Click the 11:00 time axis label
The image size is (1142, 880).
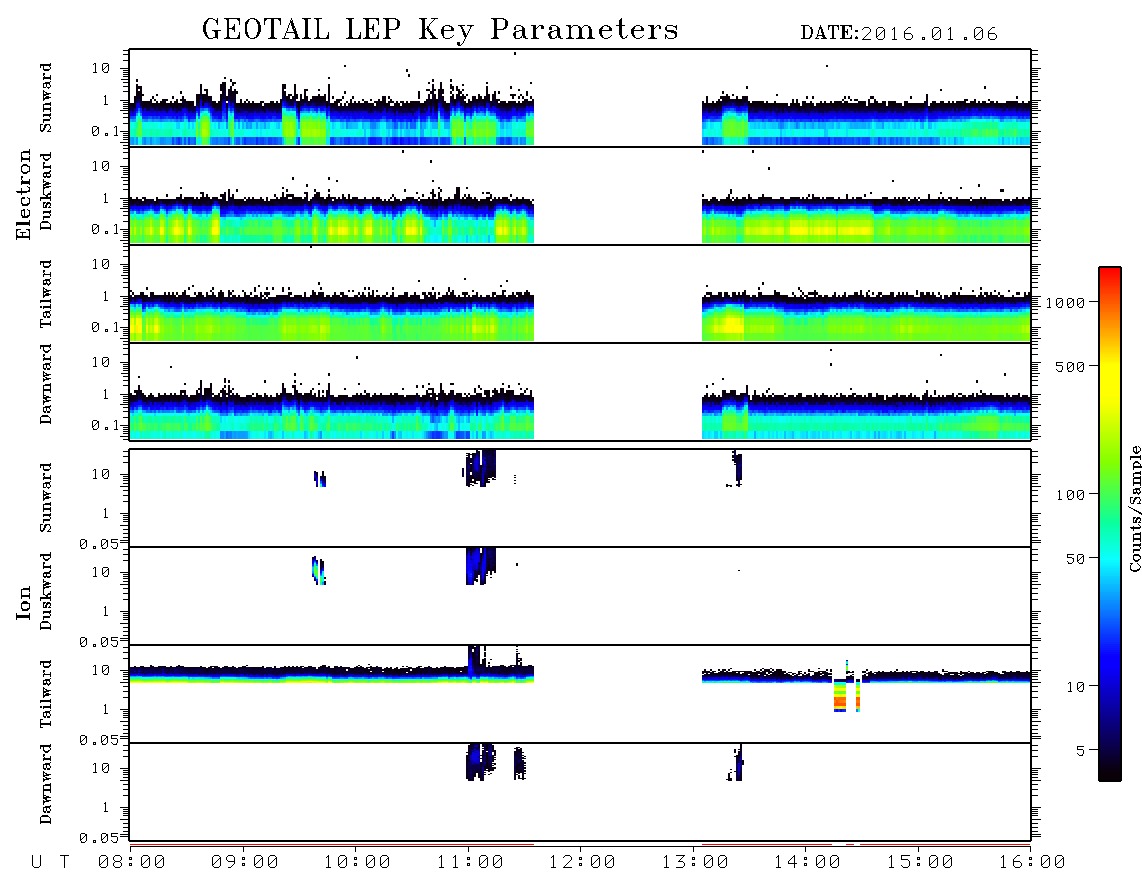(x=470, y=862)
